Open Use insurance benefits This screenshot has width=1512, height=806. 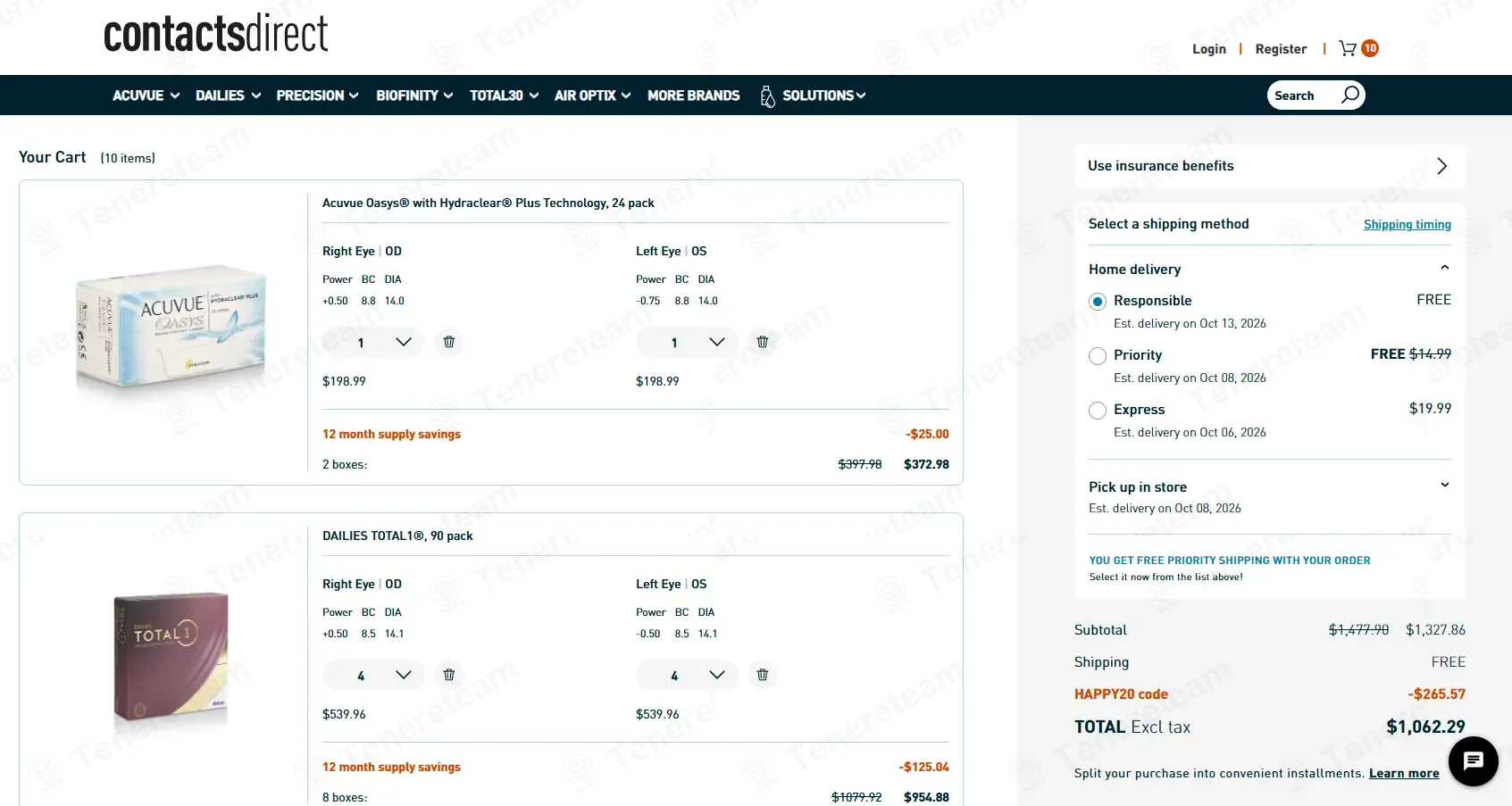coord(1269,166)
